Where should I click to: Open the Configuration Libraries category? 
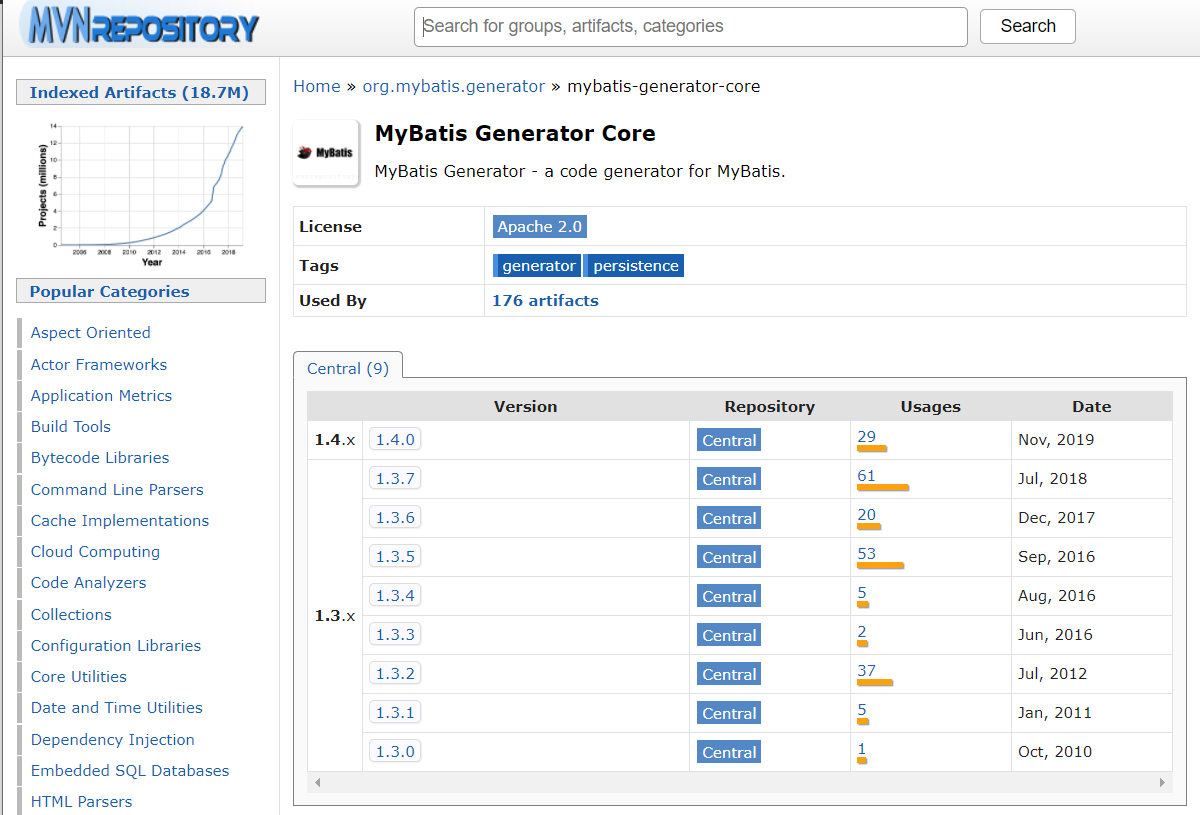coord(116,646)
